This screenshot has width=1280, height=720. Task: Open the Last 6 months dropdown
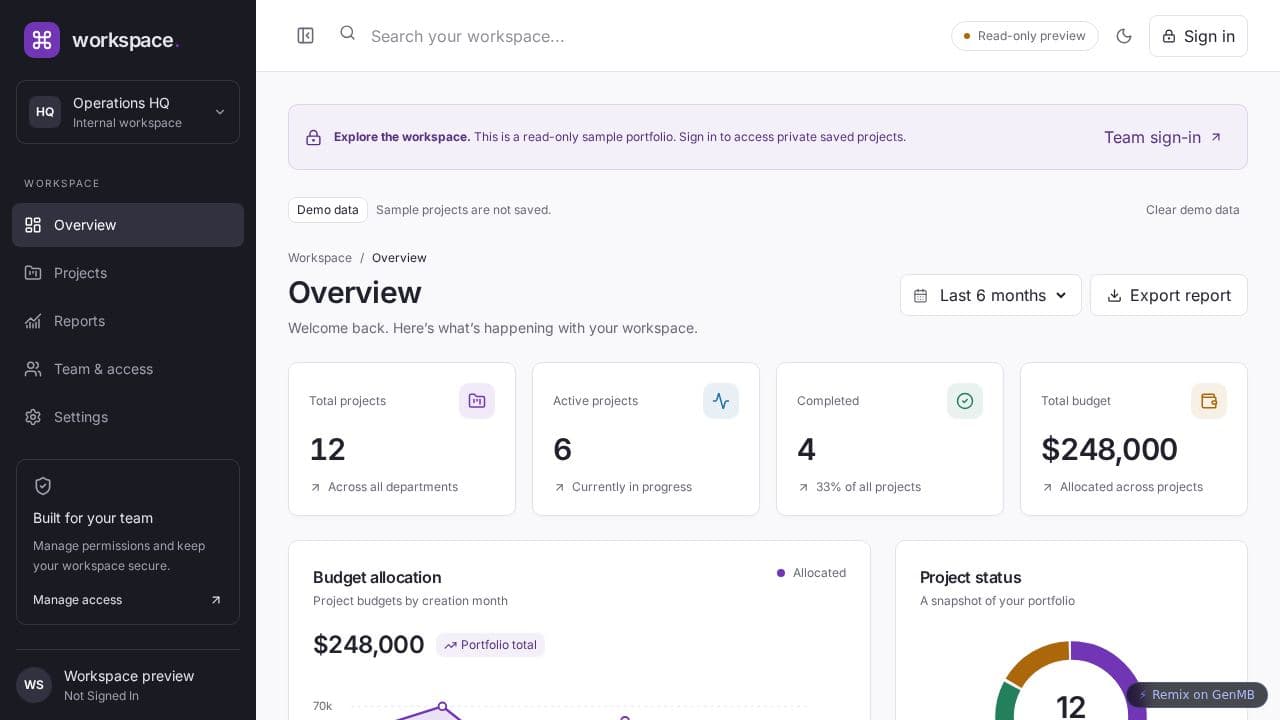[x=991, y=295]
